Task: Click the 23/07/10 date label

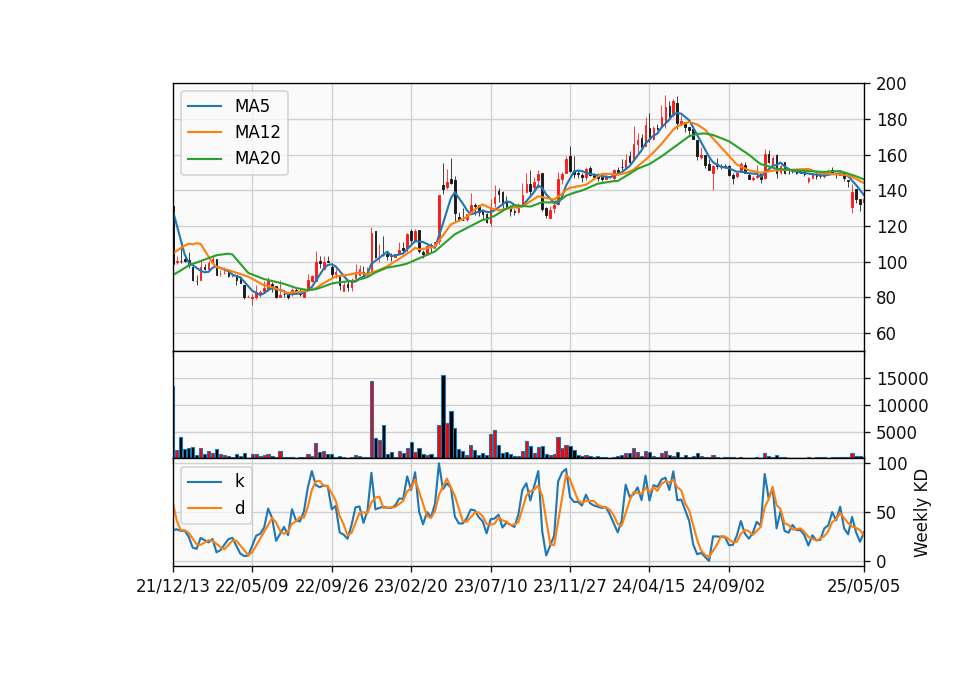Action: (490, 586)
